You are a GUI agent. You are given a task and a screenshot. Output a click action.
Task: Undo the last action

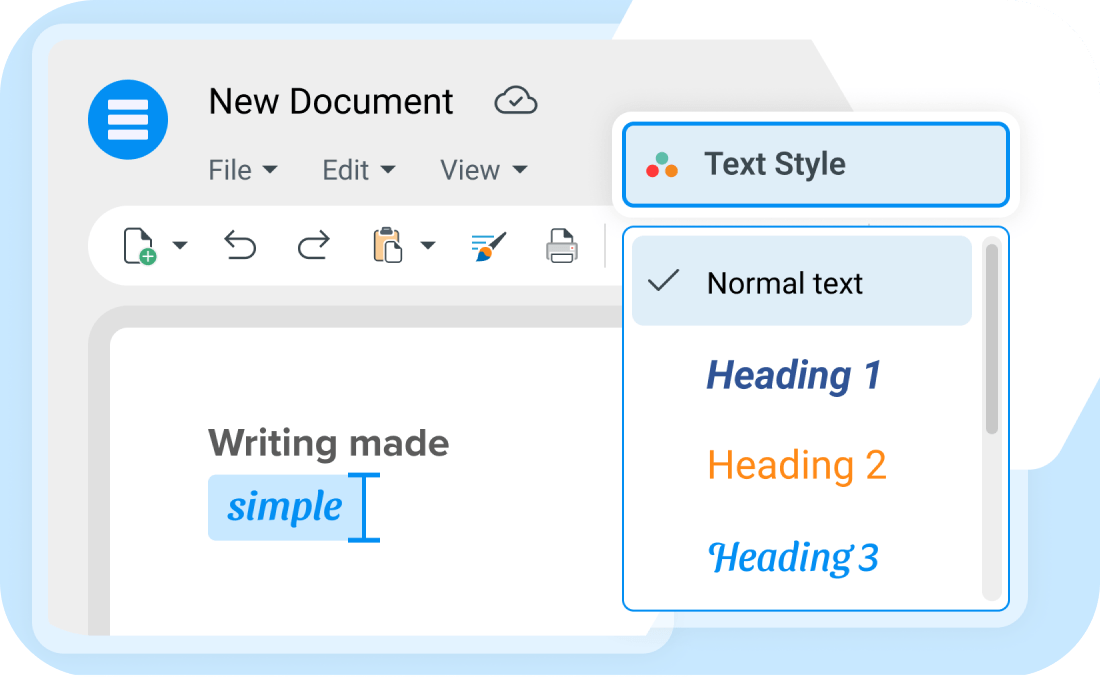(240, 246)
